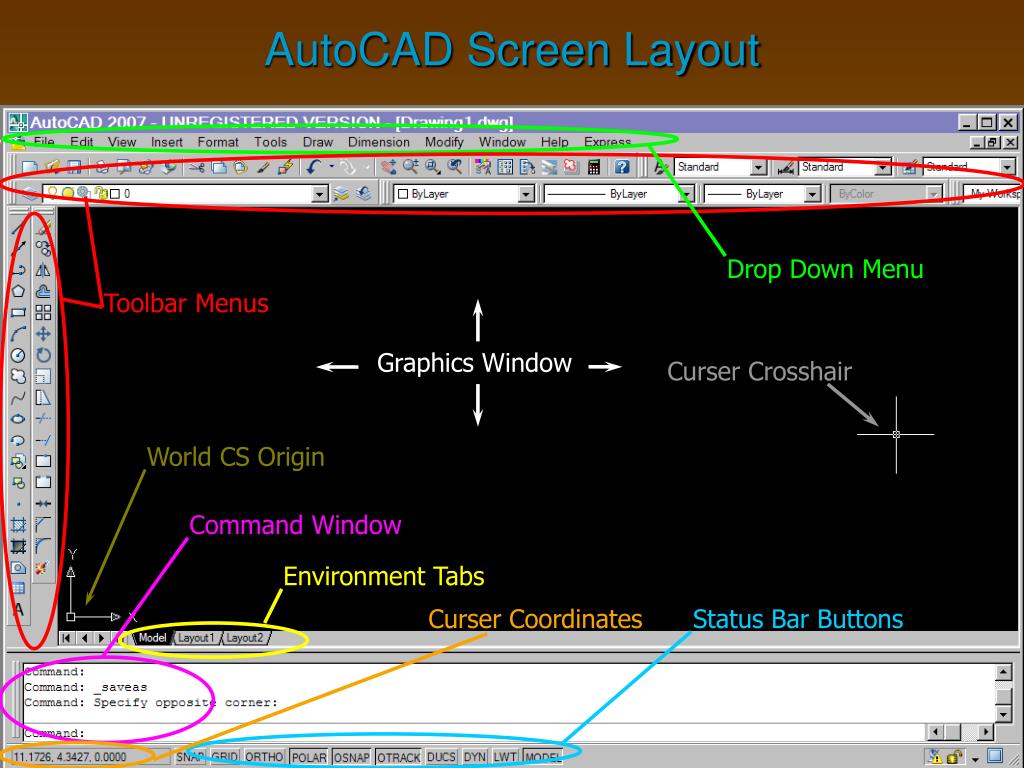1024x768 pixels.
Task: Open the Format menu
Action: [218, 142]
